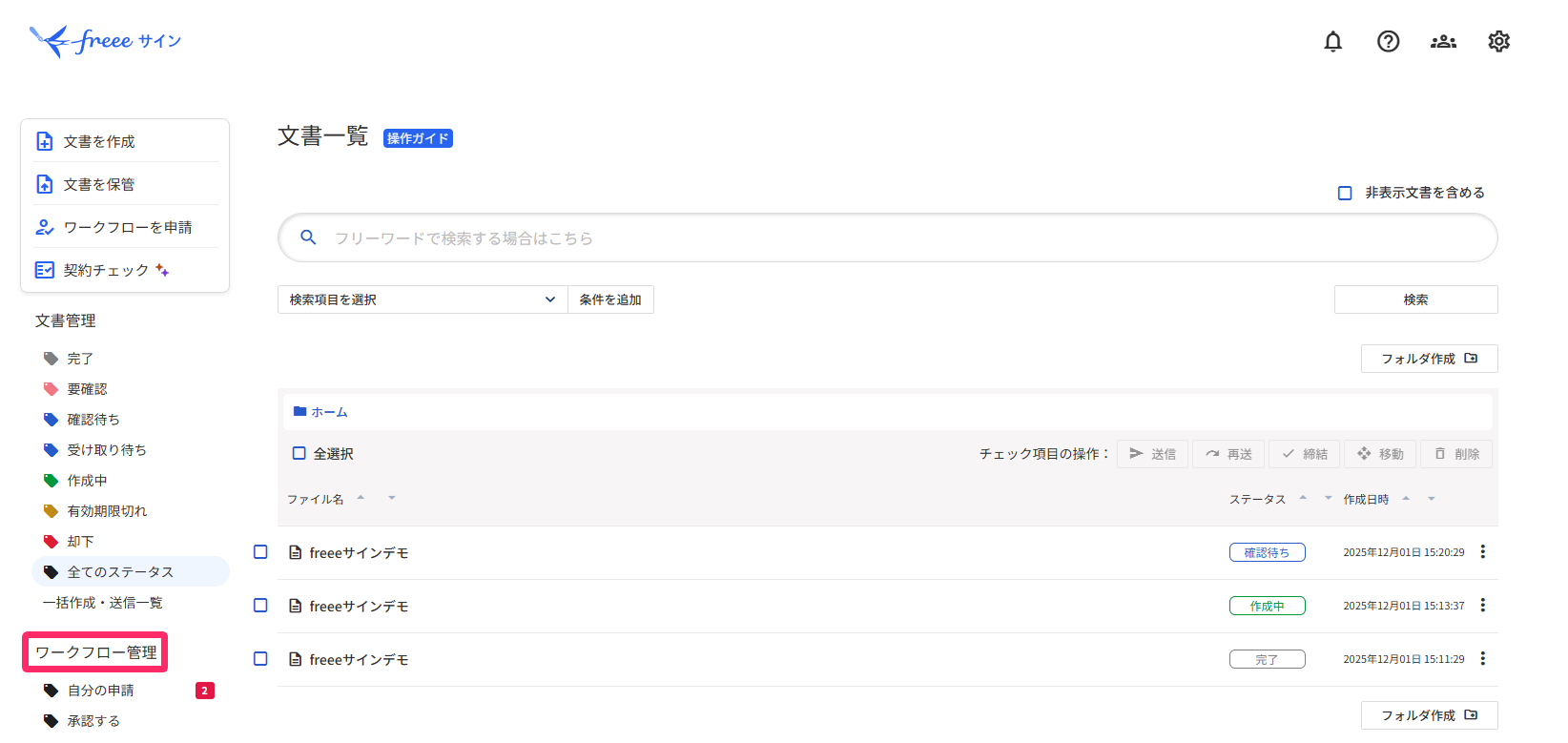Screen dimensions: 1568x743
Task: Click the 作成中 status badge
Action: pyautogui.click(x=1267, y=606)
